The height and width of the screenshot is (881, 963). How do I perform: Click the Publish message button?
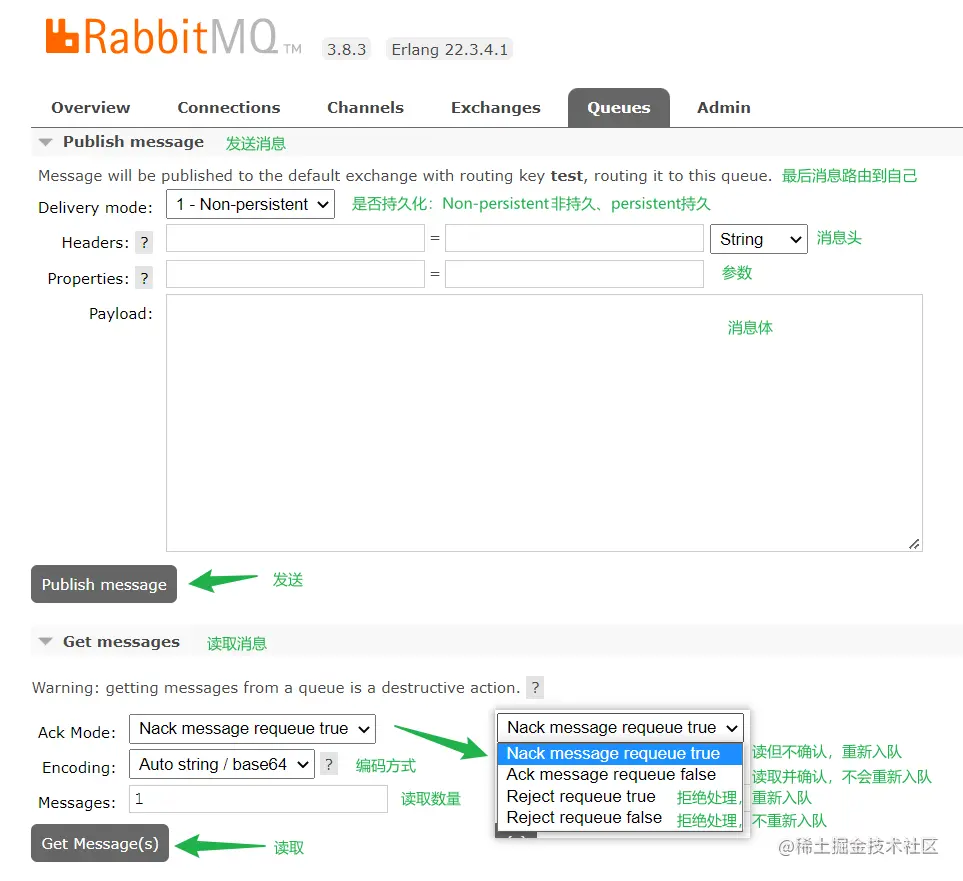pos(104,584)
